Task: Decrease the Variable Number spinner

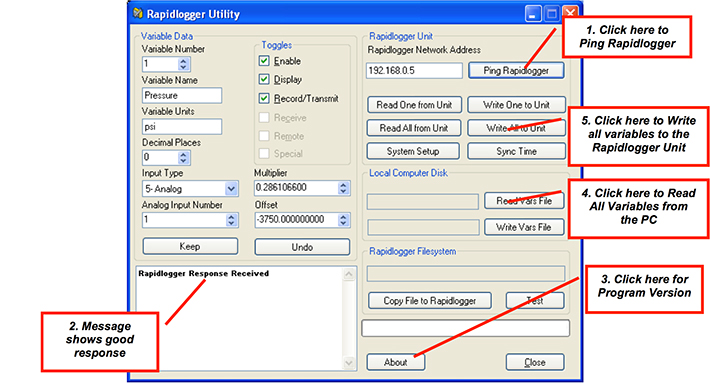Action: 183,67
